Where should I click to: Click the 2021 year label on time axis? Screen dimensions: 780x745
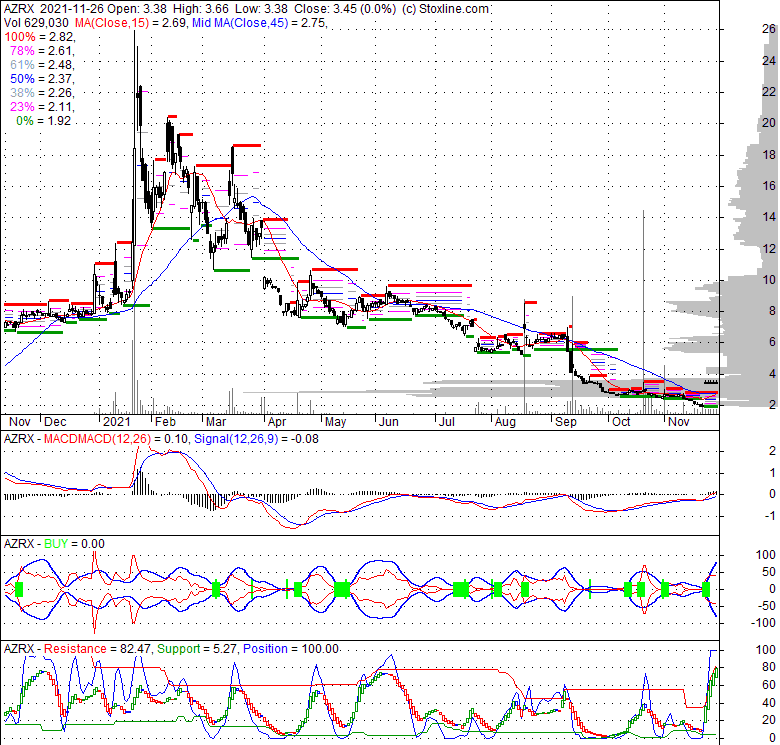pyautogui.click(x=116, y=422)
